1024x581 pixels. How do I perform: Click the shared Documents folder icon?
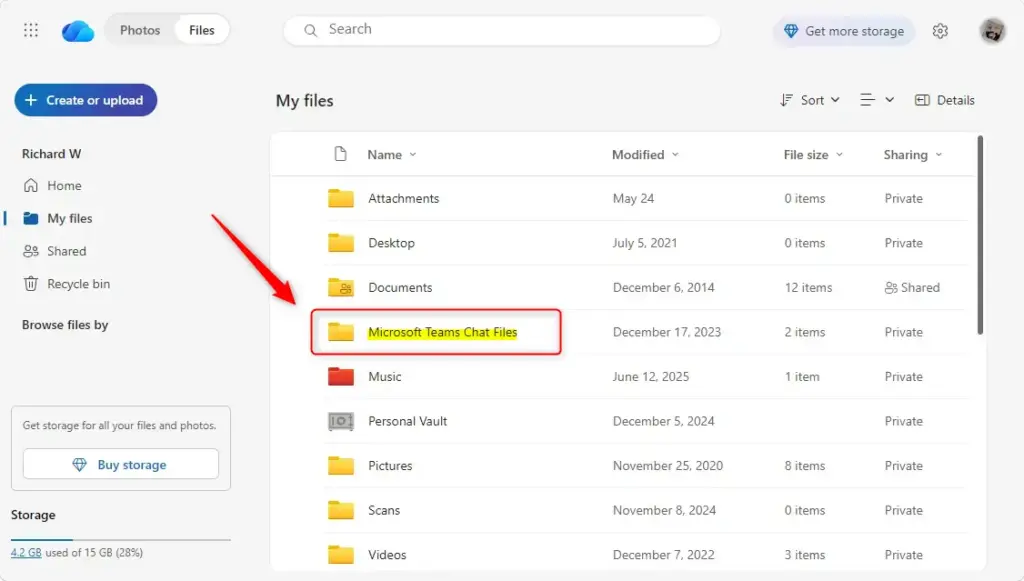[341, 287]
